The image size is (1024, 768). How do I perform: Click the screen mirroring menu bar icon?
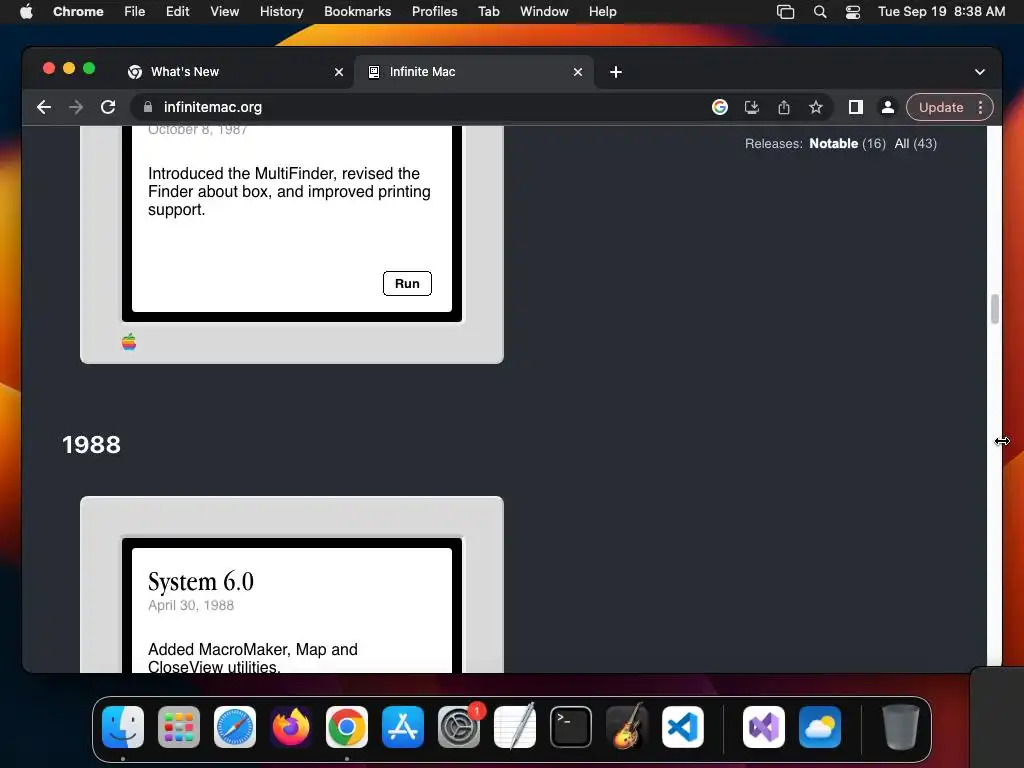click(x=786, y=12)
